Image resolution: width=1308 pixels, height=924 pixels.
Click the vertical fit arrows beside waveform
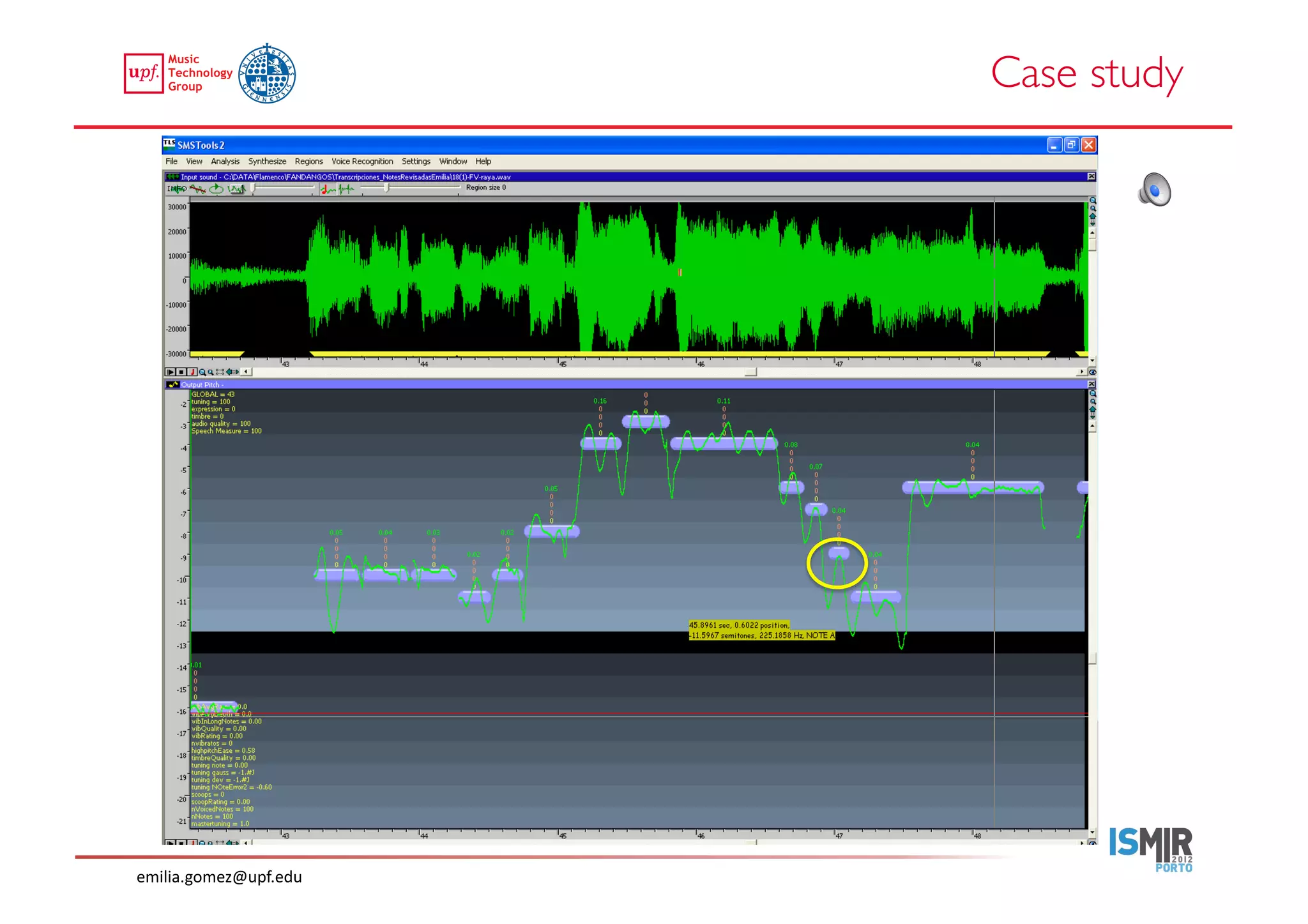pos(1093,219)
